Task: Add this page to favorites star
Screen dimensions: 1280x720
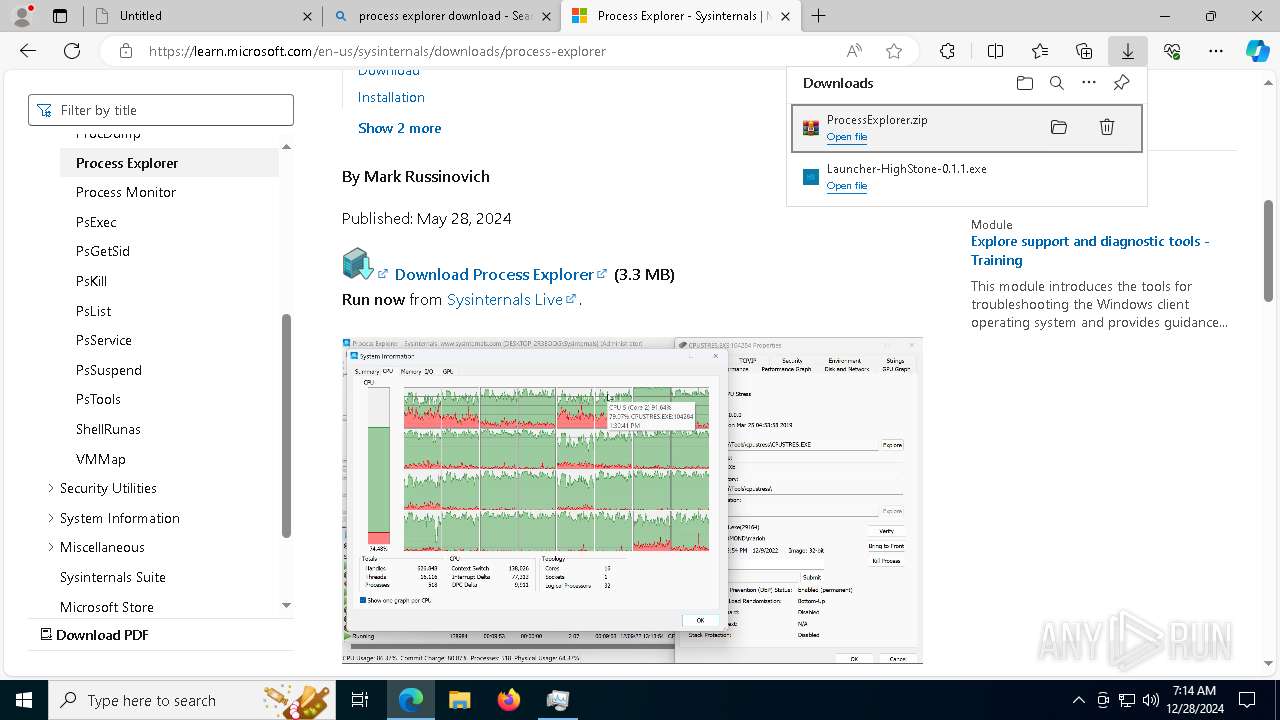Action: point(894,51)
